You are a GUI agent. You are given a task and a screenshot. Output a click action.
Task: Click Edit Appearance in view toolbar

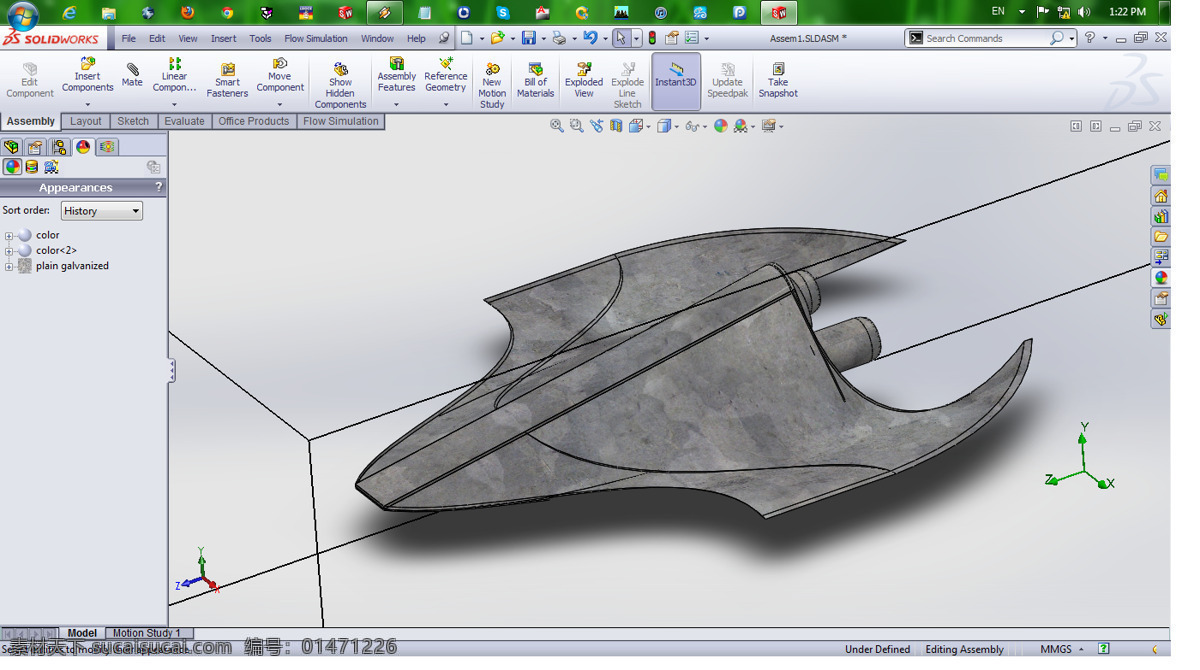click(x=720, y=126)
